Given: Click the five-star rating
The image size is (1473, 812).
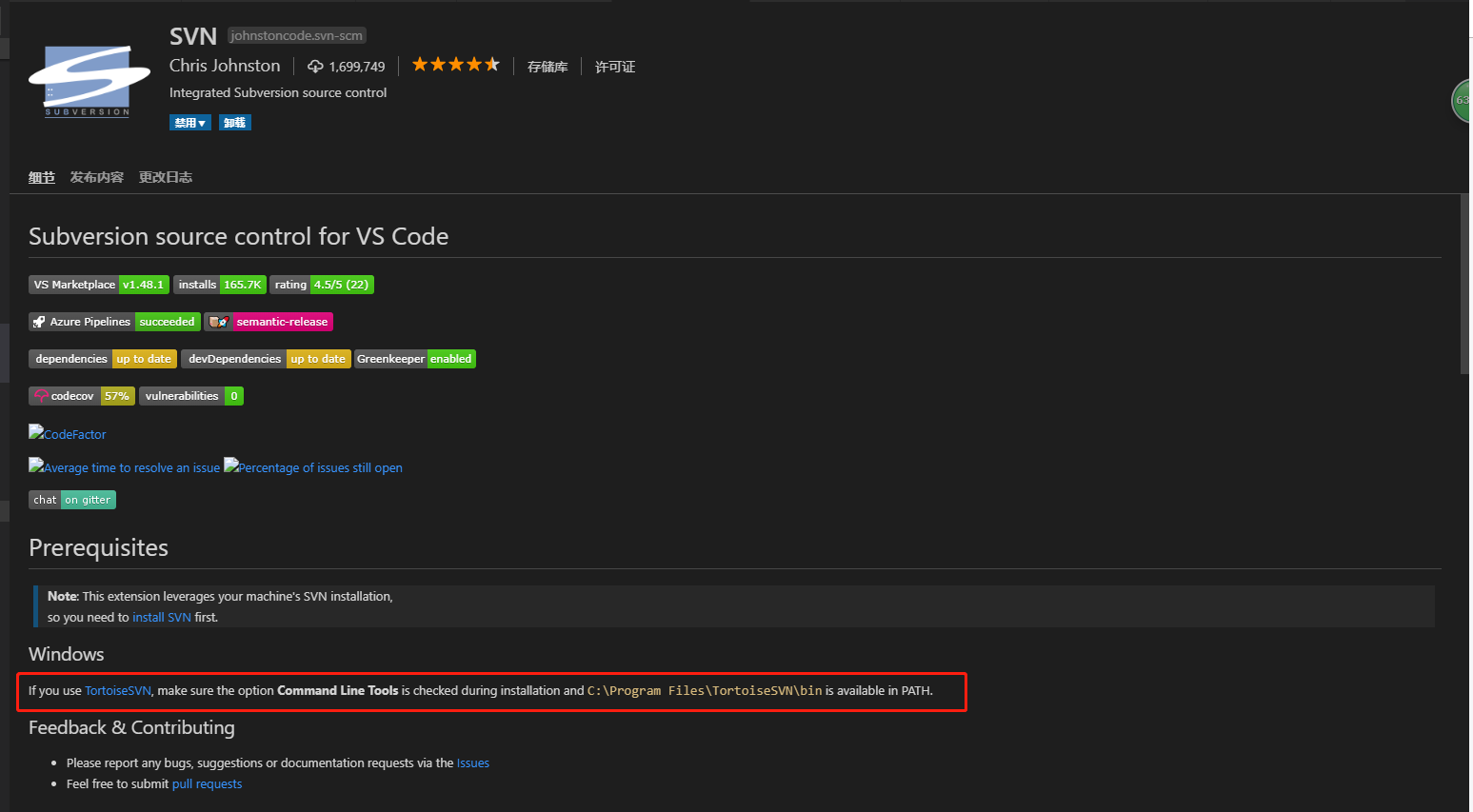Looking at the screenshot, I should pos(455,65).
